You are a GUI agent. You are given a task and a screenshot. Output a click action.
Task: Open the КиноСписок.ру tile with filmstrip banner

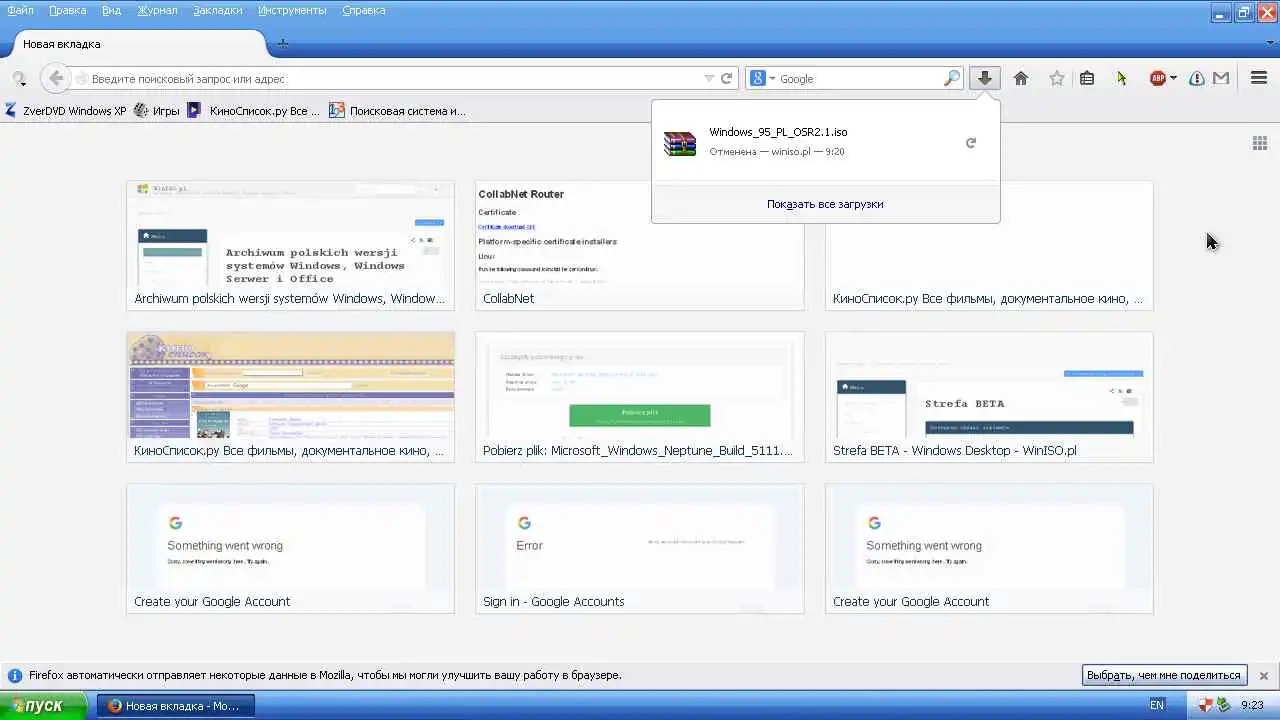pos(290,398)
